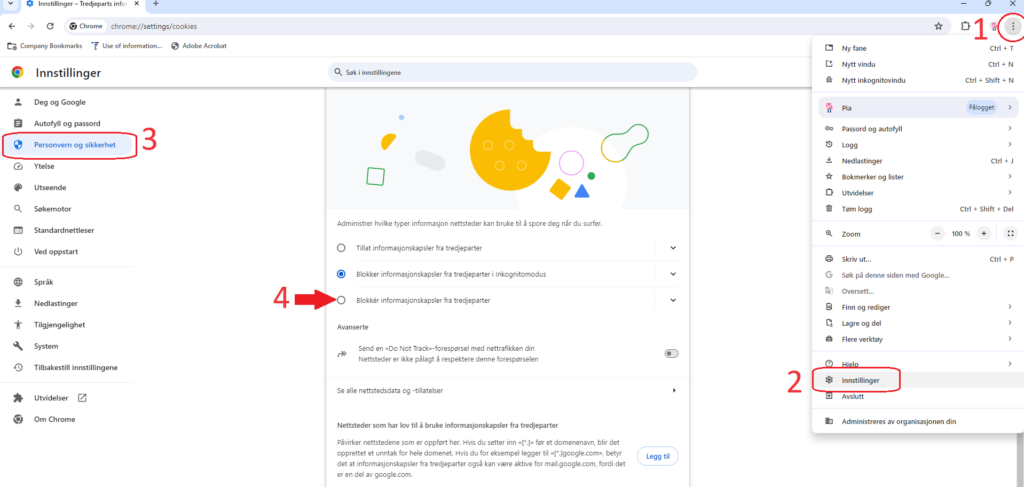Open a new tab with the plus icon
This screenshot has height=487, width=1024.
coord(155,5)
